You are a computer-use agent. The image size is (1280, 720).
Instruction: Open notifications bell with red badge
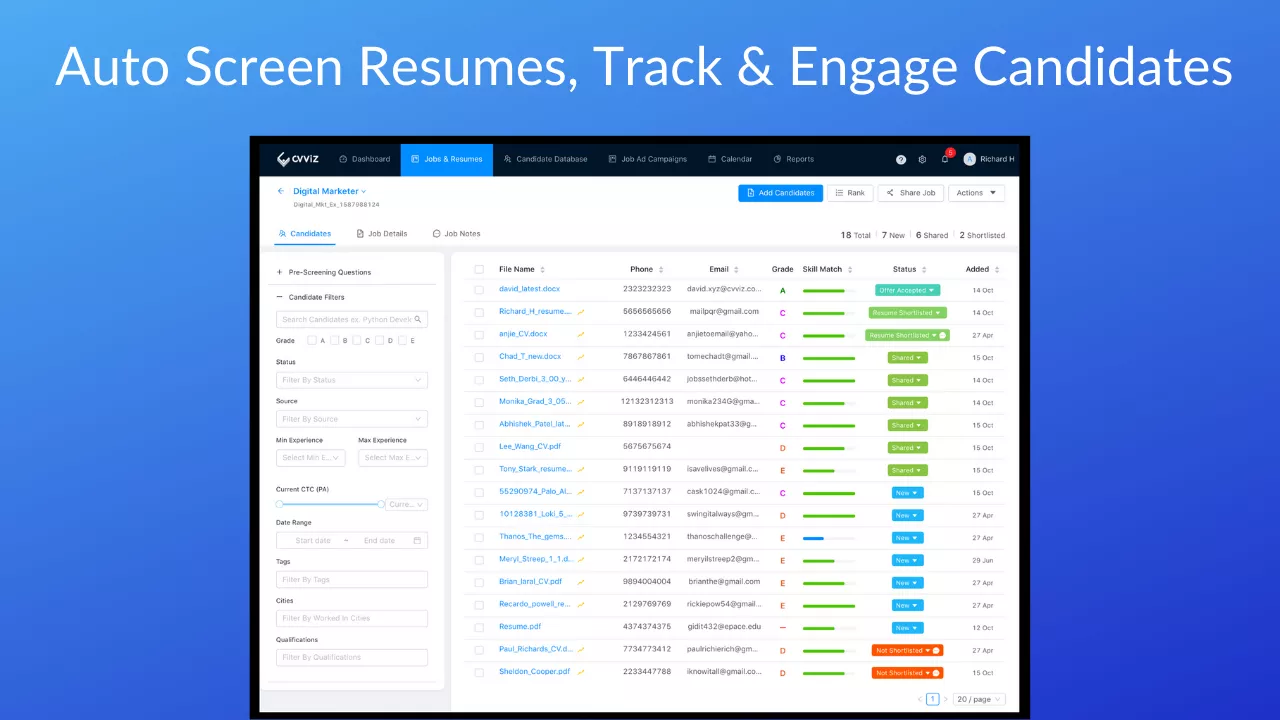pyautogui.click(x=944, y=158)
